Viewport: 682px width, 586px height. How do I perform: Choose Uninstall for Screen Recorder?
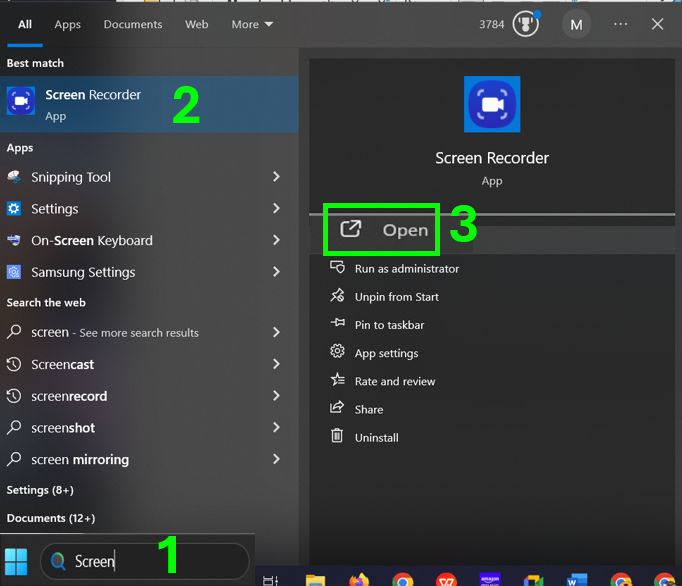click(x=376, y=437)
